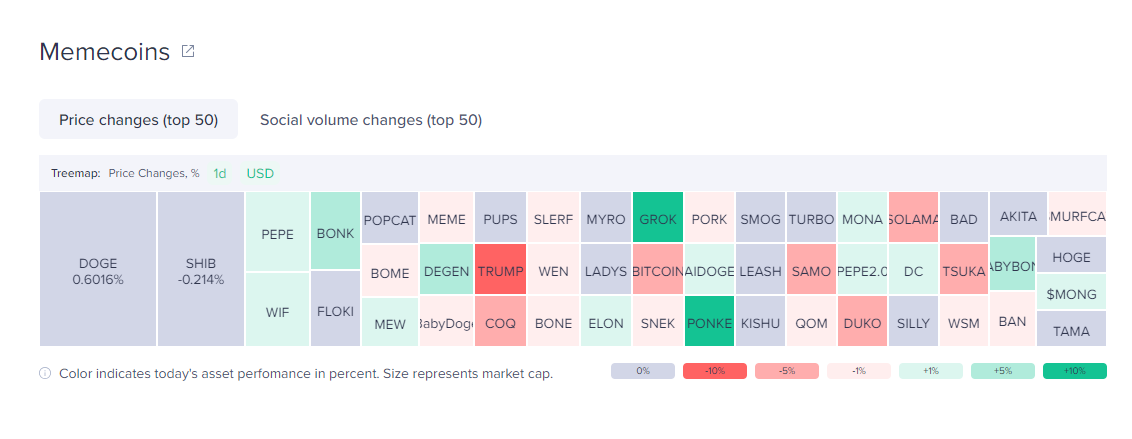This screenshot has width=1132, height=439.
Task: Open the 1d interval dropdown
Action: tap(219, 173)
